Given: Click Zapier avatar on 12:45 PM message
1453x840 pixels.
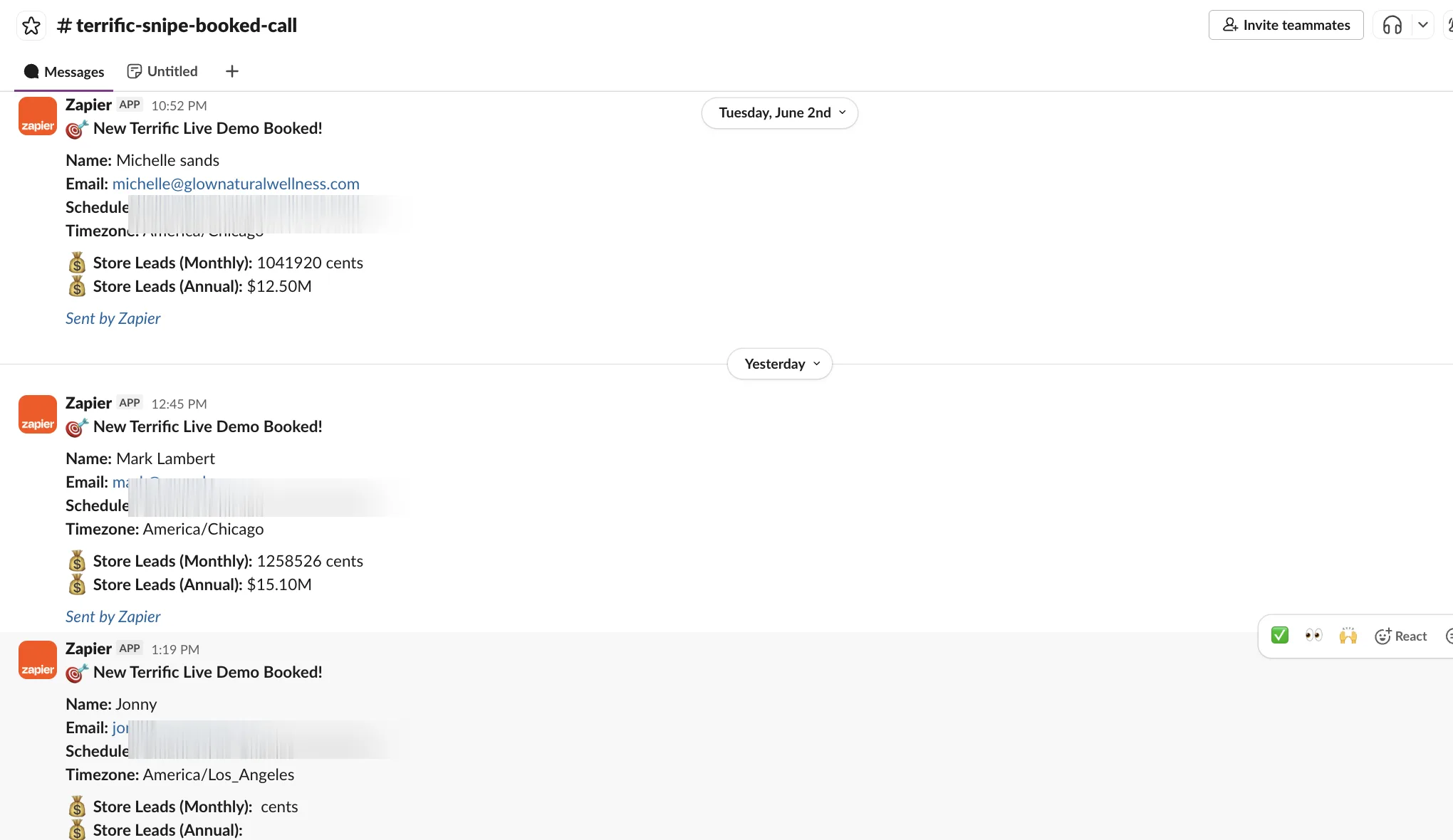Looking at the screenshot, I should pos(37,414).
